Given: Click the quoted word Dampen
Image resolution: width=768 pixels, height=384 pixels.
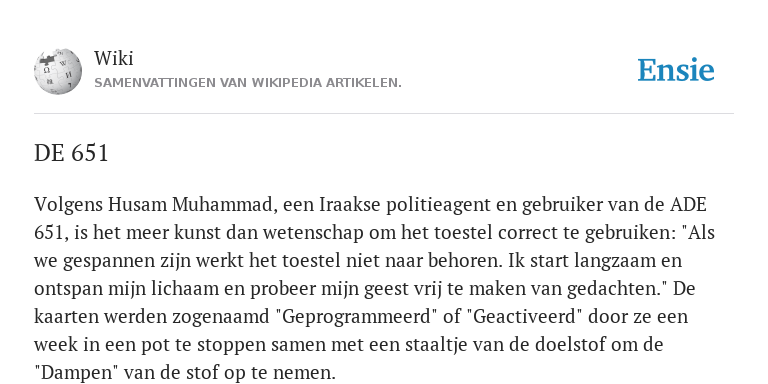Looking at the screenshot, I should pyautogui.click(x=76, y=373).
